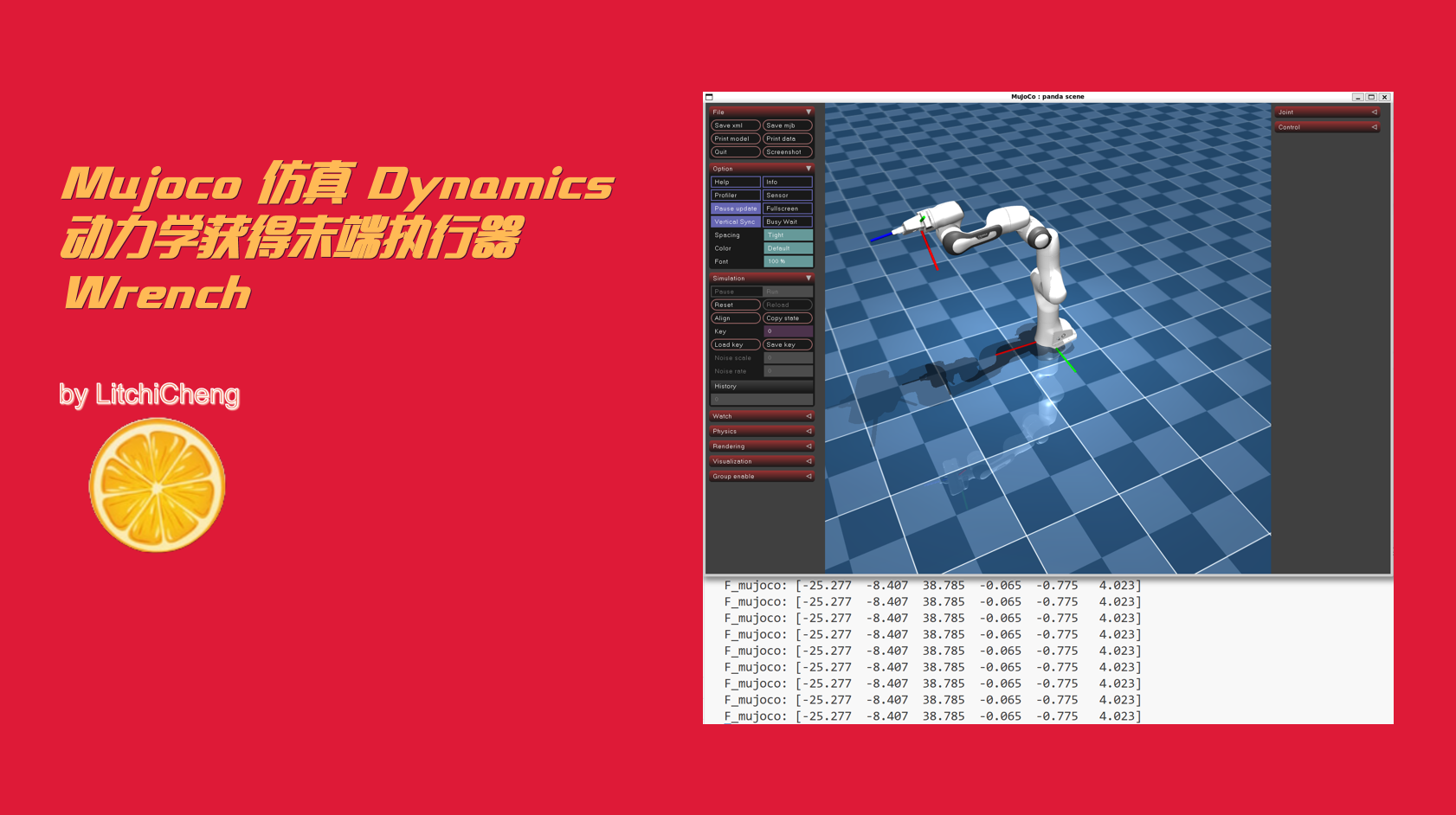Open the Color dropdown showing Default

pyautogui.click(x=787, y=247)
